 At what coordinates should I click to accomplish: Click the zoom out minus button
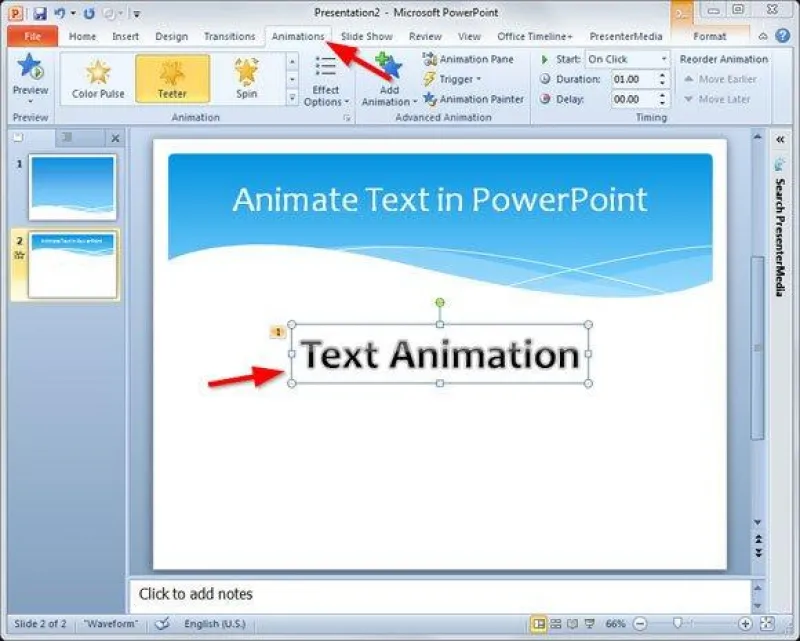(x=640, y=624)
